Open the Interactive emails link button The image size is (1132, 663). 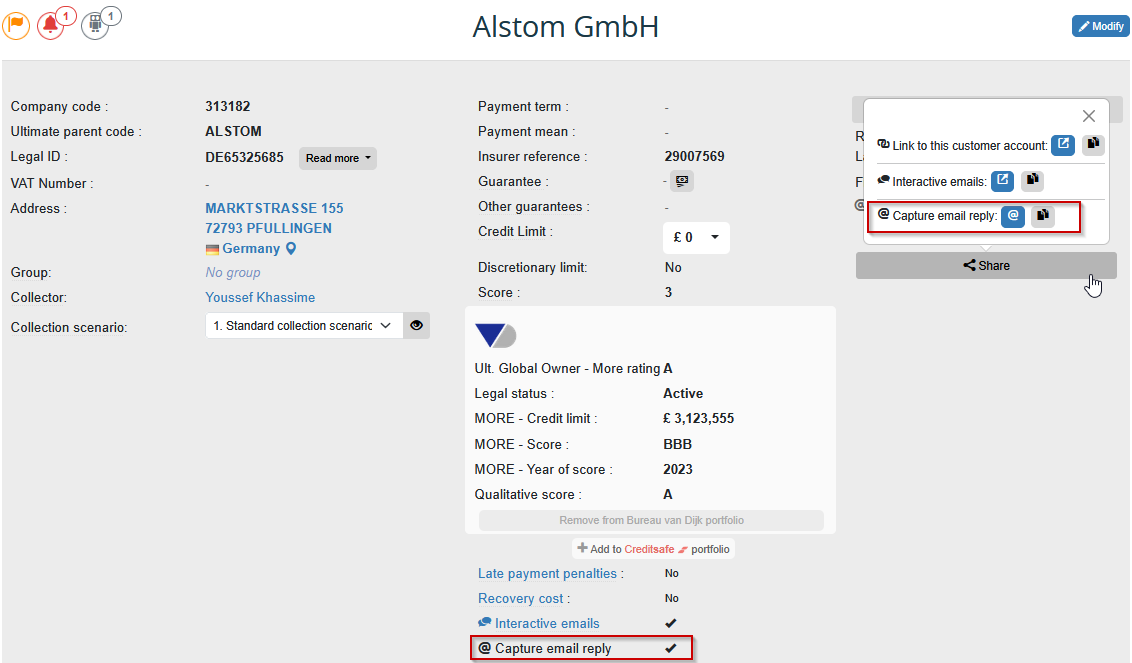point(1002,181)
